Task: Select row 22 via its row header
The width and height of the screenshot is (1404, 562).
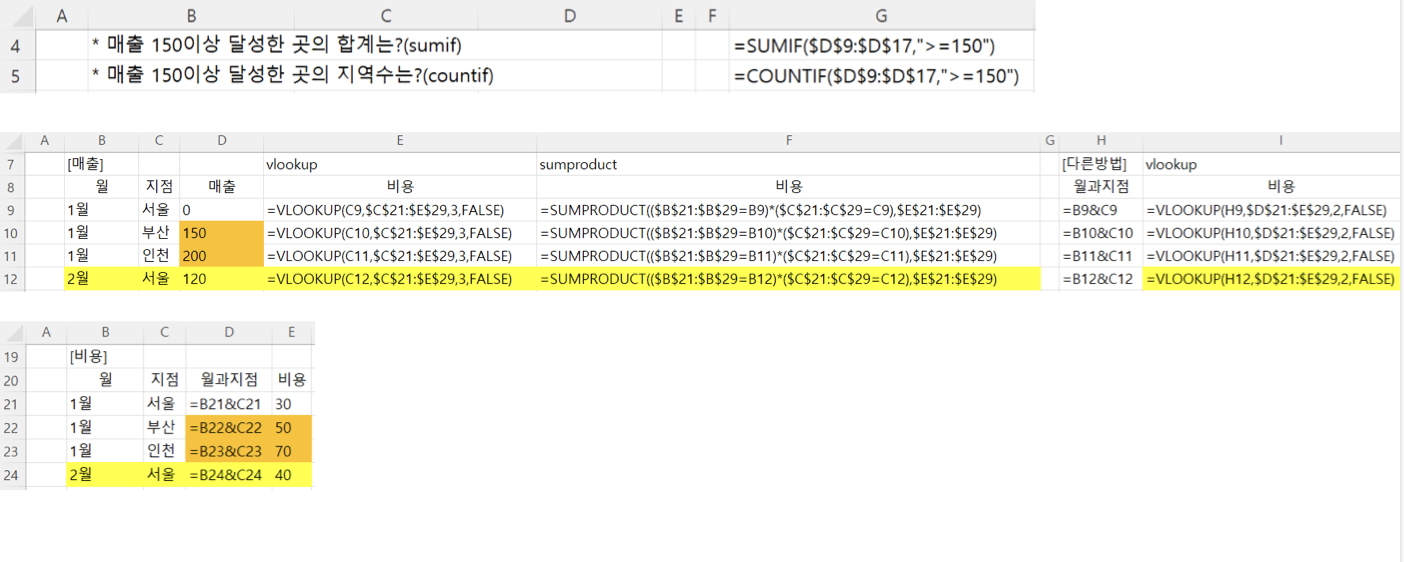Action: coord(12,428)
